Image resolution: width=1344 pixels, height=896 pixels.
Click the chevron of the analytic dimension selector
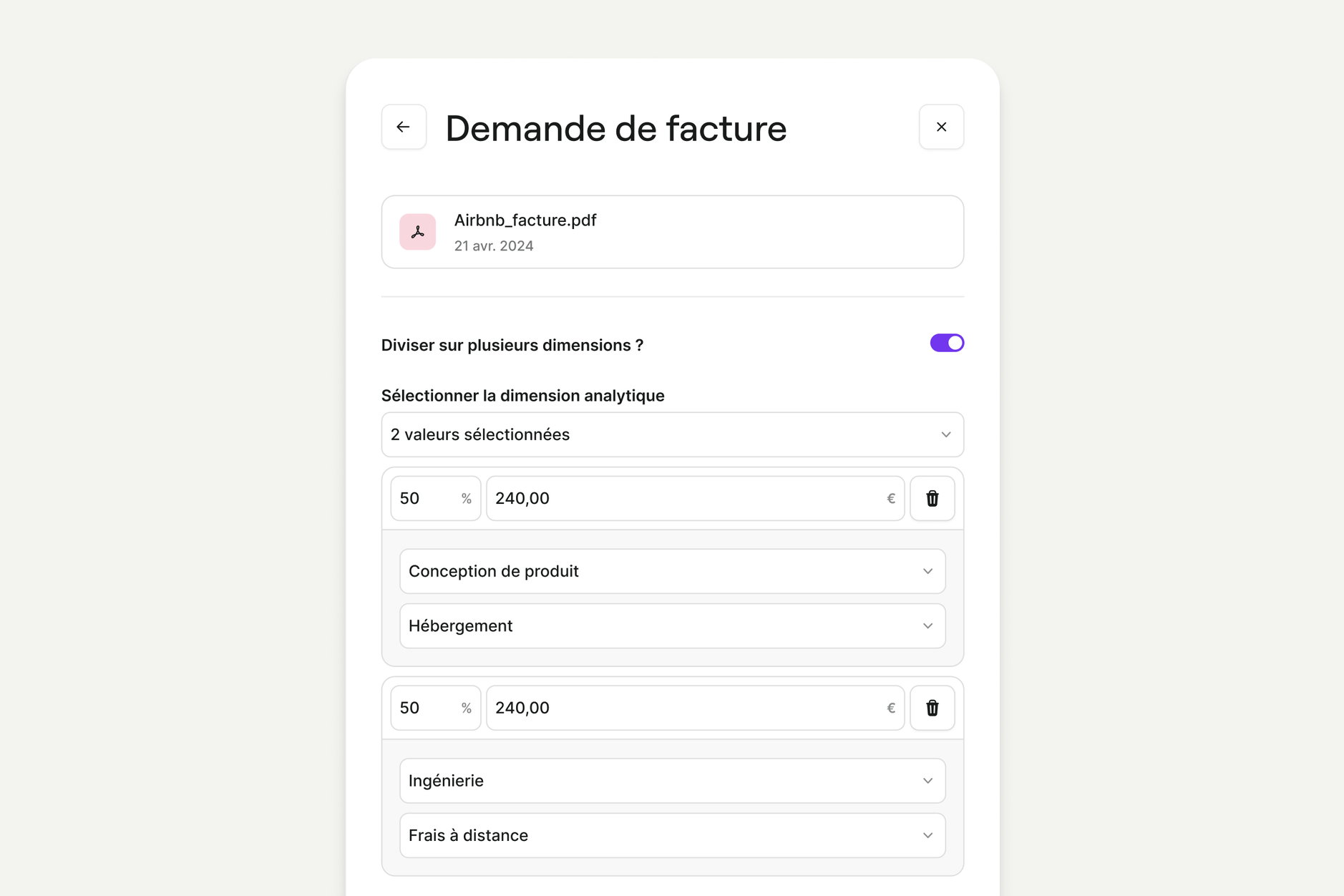(945, 434)
